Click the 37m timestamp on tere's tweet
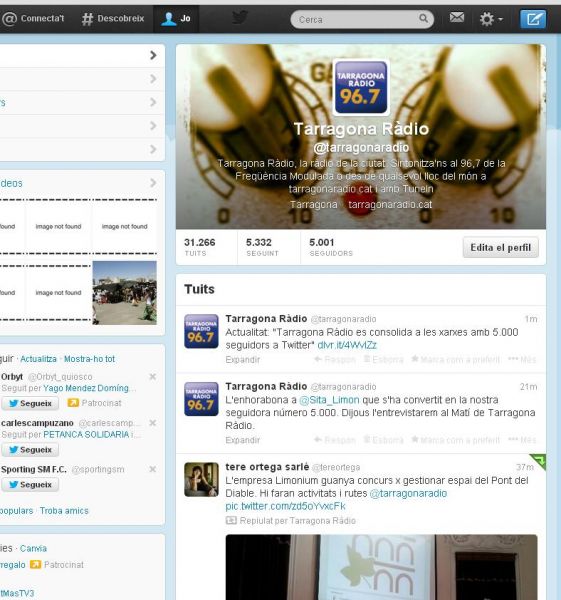 click(525, 467)
